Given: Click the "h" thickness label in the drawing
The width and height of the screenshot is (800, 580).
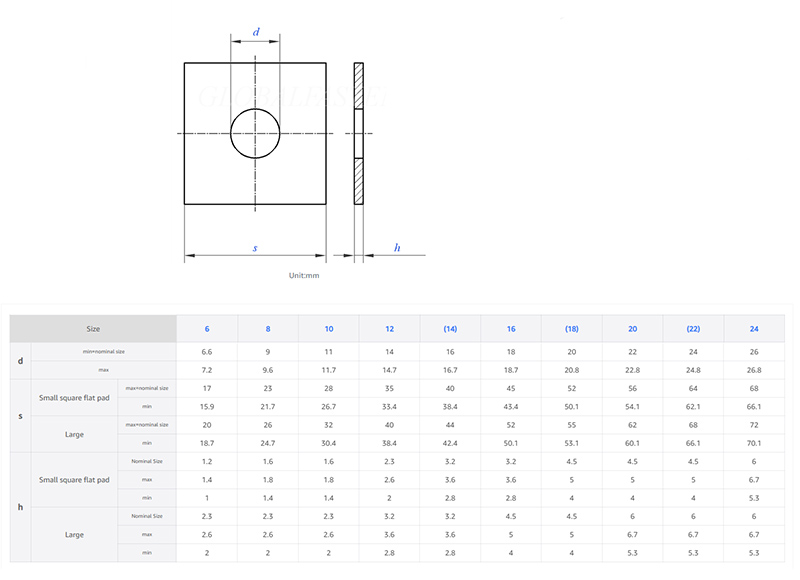Looking at the screenshot, I should click(x=397, y=247).
